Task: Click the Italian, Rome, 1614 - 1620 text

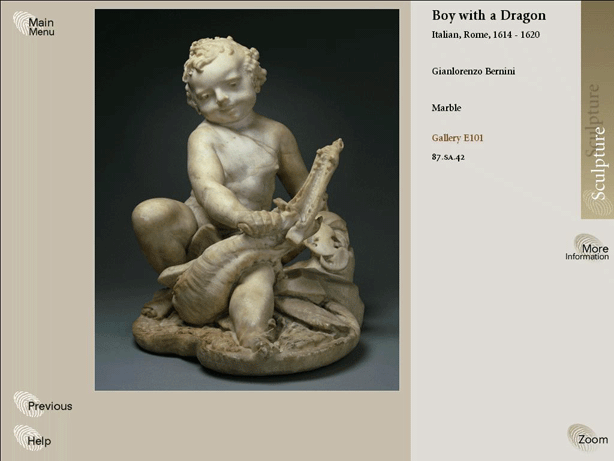Action: (x=486, y=35)
